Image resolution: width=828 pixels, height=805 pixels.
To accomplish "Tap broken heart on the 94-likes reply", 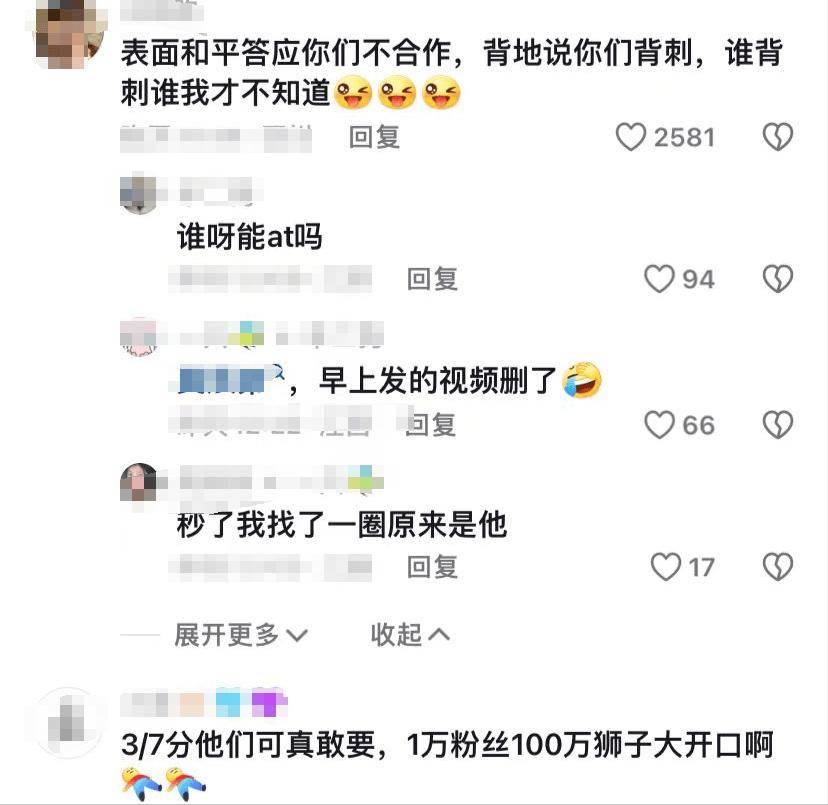I will pyautogui.click(x=778, y=278).
